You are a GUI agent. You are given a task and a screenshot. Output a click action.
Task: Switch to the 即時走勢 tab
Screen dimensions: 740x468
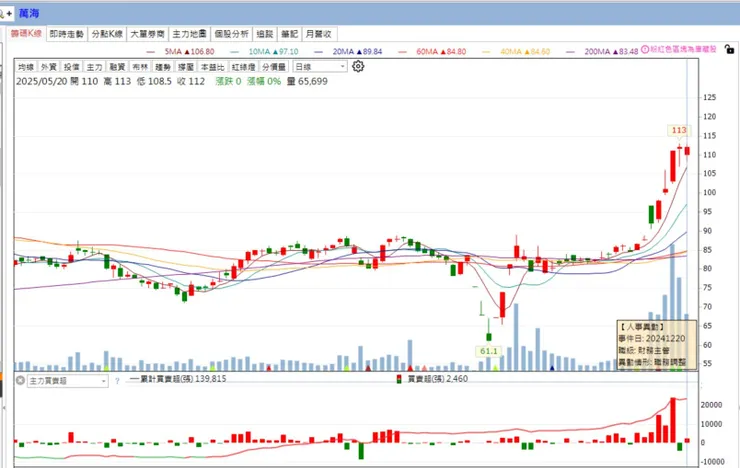[x=67, y=34]
